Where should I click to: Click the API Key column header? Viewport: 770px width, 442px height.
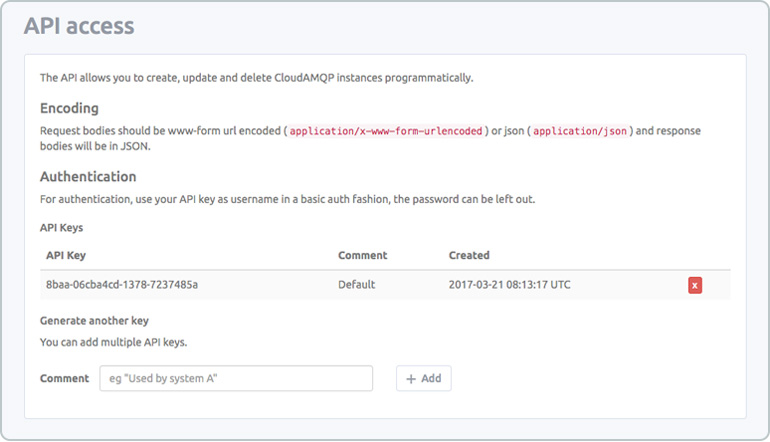click(66, 255)
